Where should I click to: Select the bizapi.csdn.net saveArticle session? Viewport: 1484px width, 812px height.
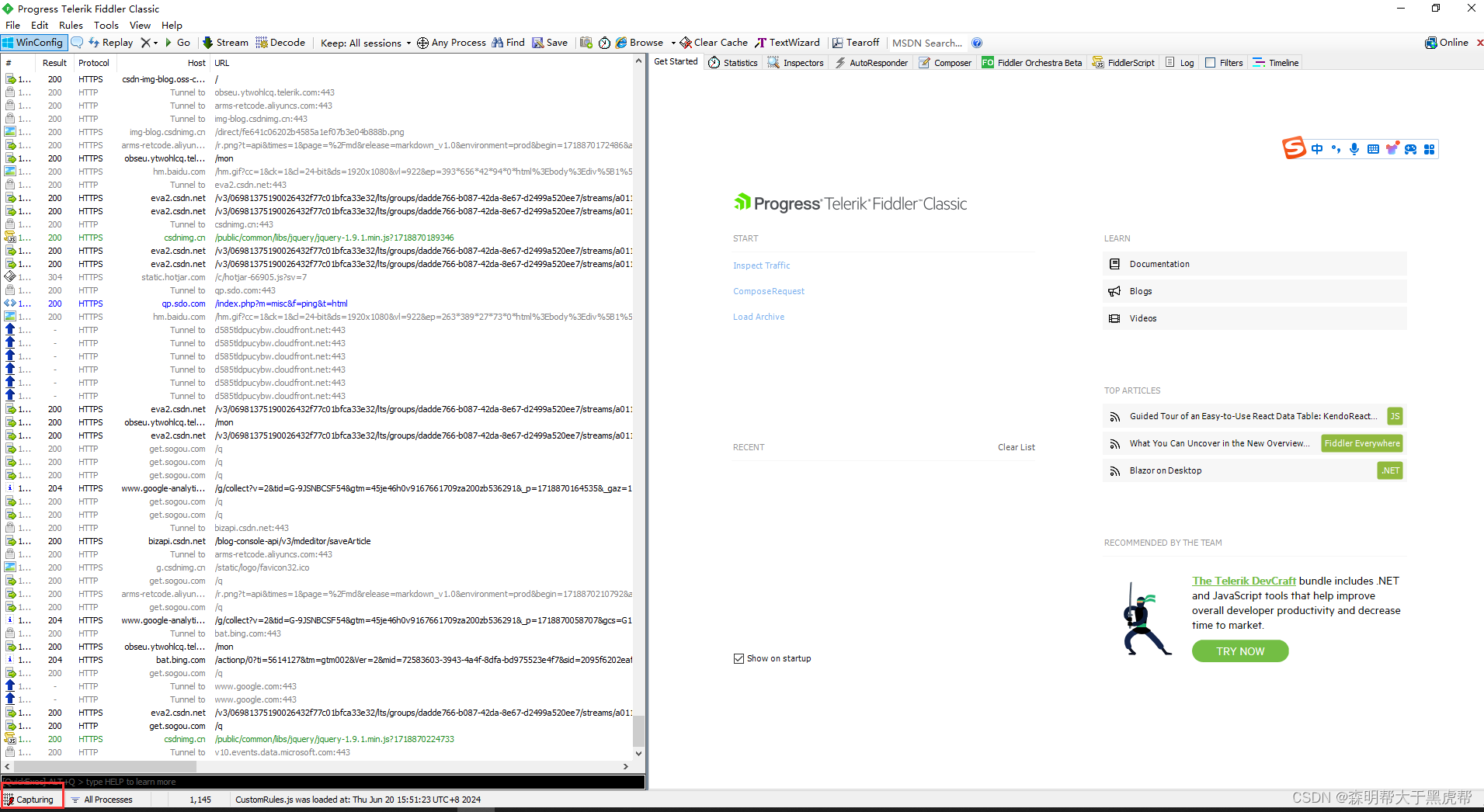[318, 541]
